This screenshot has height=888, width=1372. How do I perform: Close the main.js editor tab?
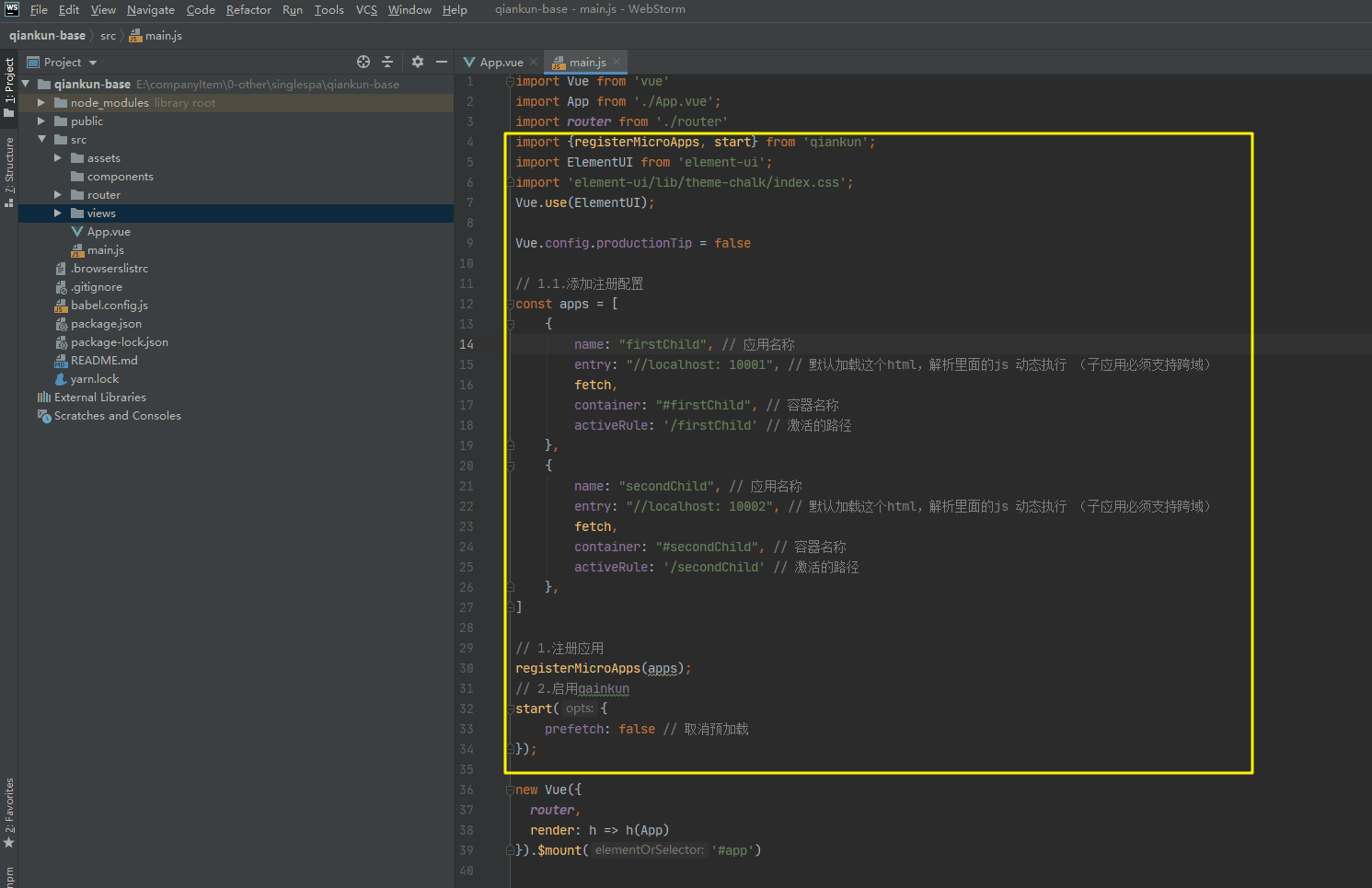click(x=617, y=62)
